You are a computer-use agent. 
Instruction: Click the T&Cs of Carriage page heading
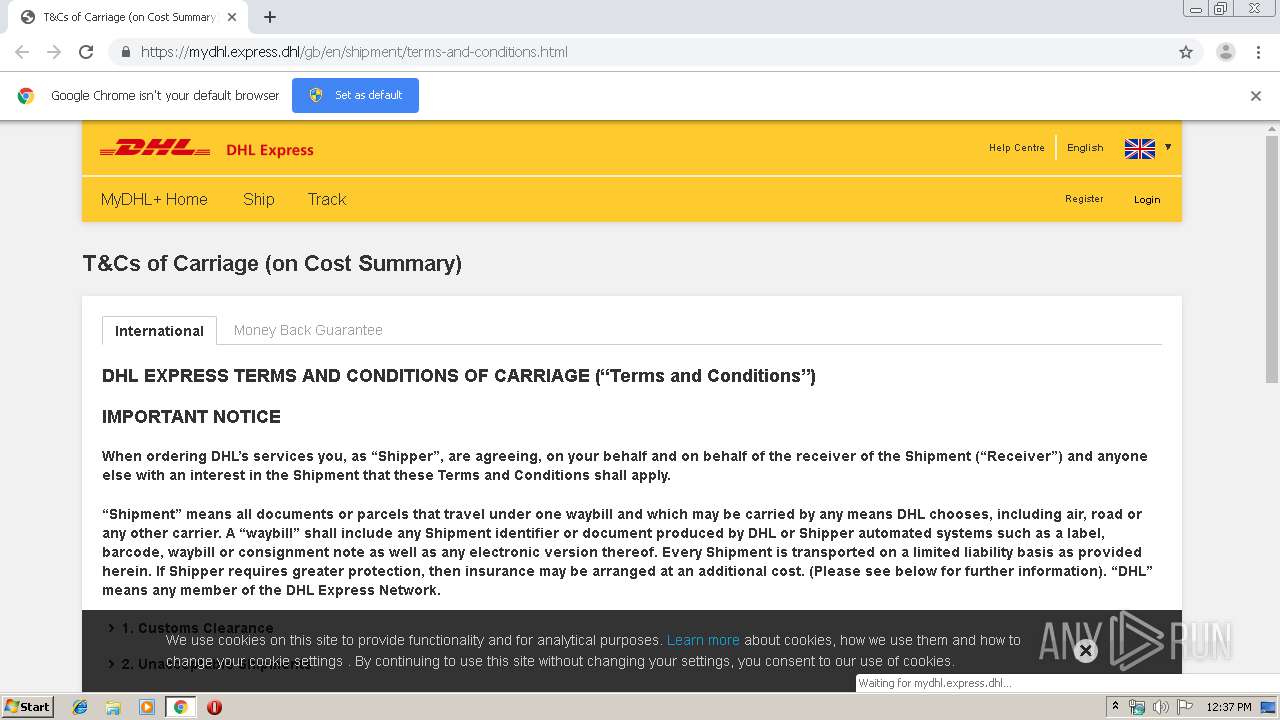click(272, 264)
